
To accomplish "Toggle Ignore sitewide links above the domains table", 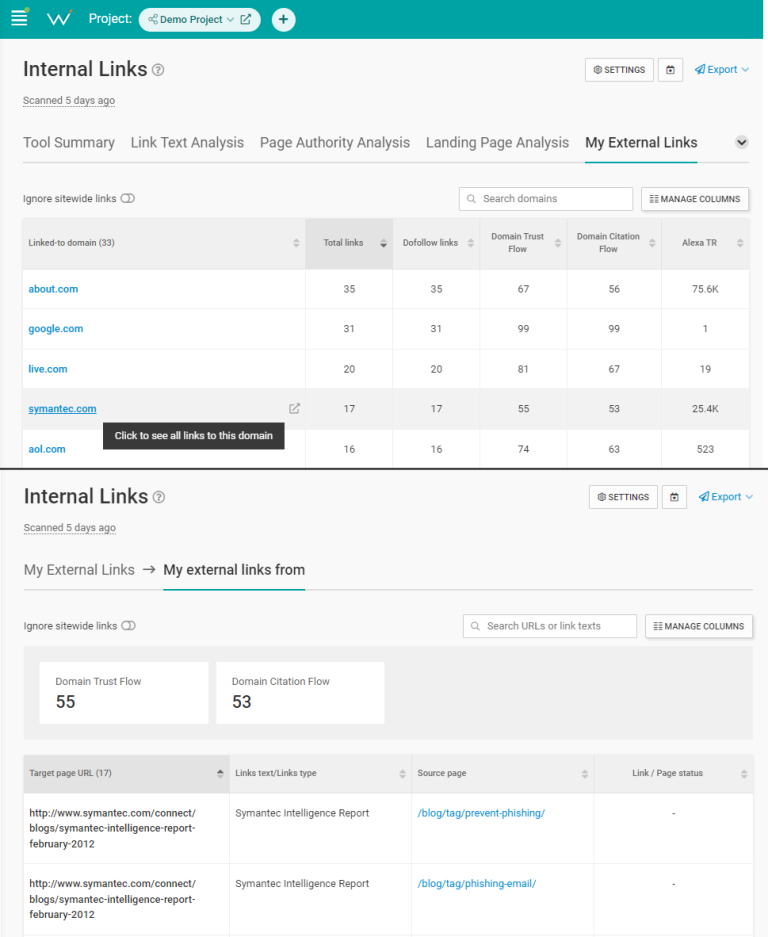I will 128,198.
